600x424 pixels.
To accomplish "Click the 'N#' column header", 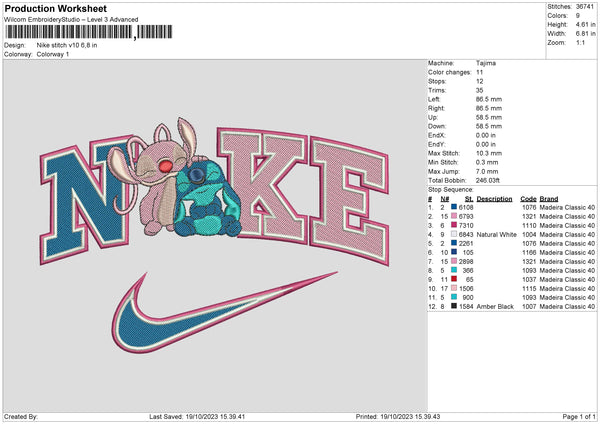I will tap(445, 199).
